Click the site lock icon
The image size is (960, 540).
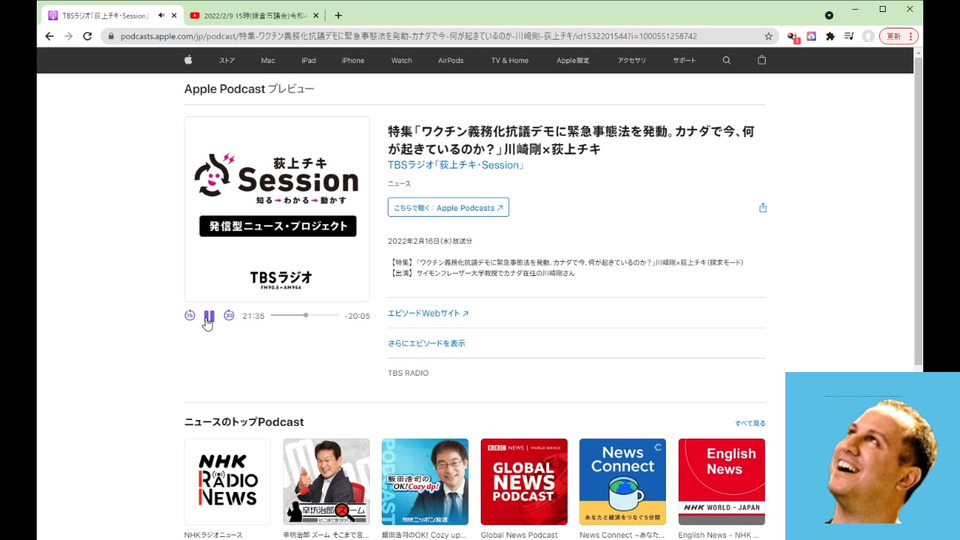click(x=111, y=36)
